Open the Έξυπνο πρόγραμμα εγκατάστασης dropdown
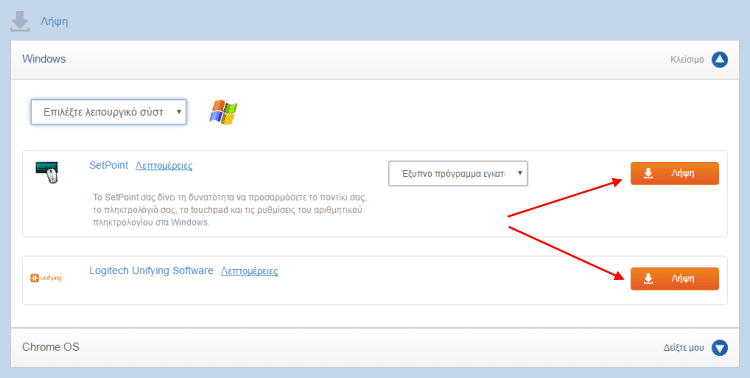 point(458,174)
